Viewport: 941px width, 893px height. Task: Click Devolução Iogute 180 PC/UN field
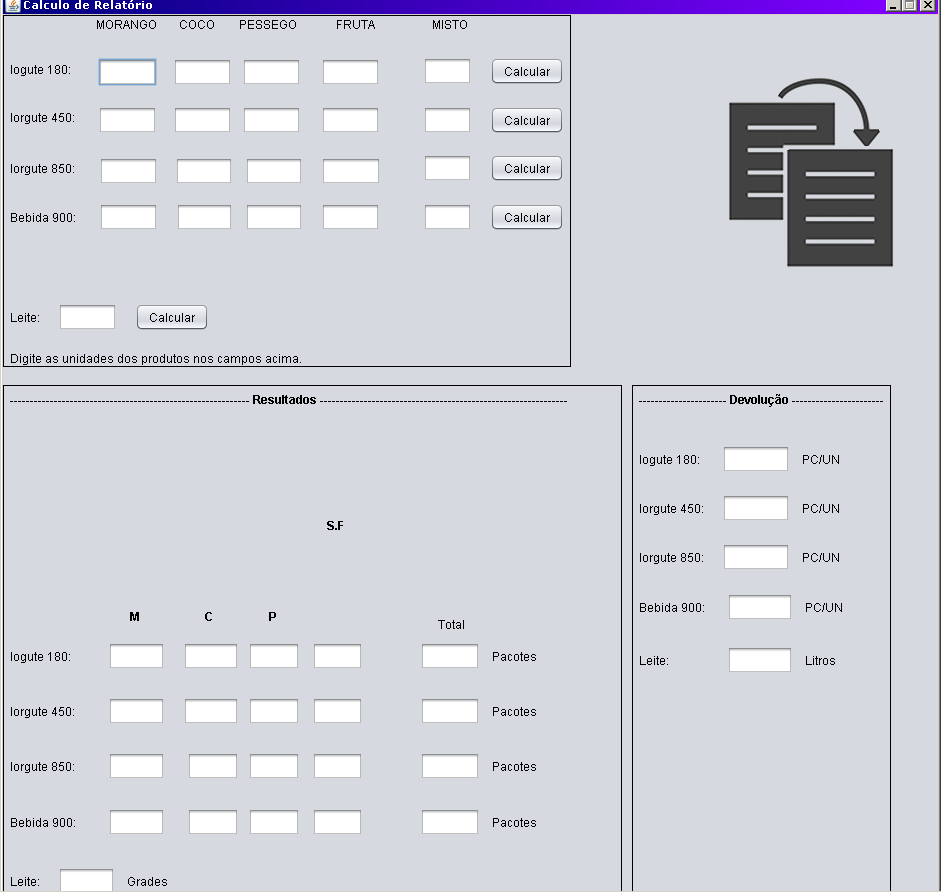(x=756, y=459)
